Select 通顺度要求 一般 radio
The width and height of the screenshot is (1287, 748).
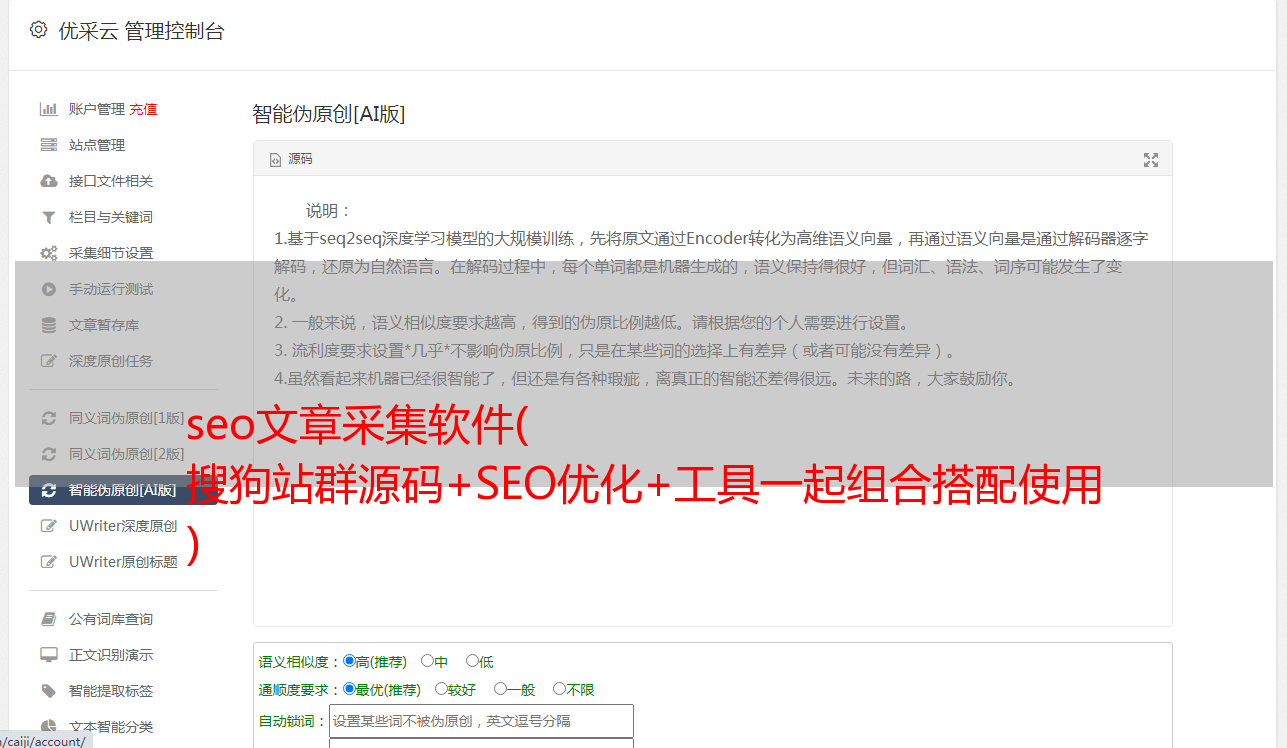(500, 689)
